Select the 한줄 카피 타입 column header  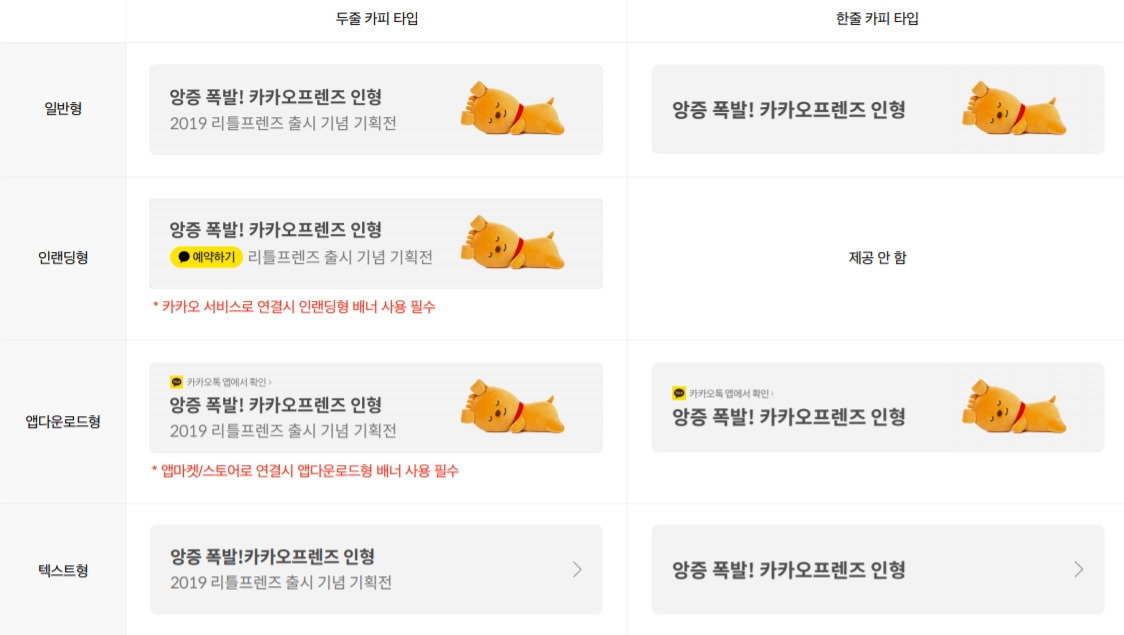tap(877, 19)
